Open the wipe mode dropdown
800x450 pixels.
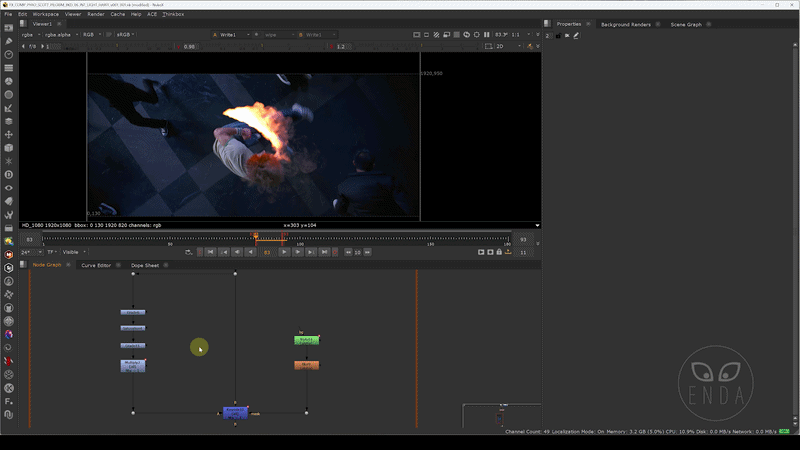coord(279,35)
